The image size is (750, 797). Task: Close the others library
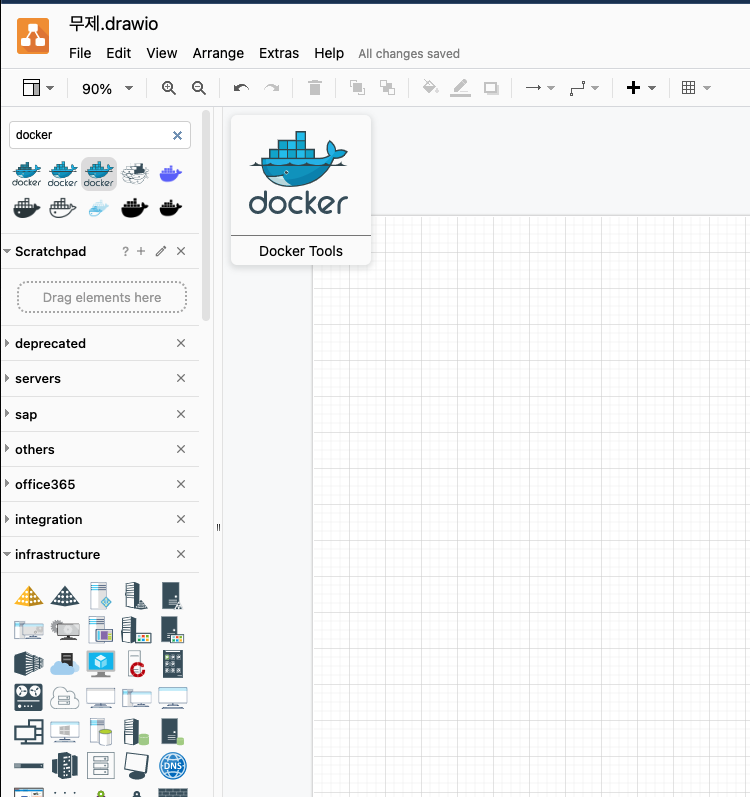pyautogui.click(x=181, y=449)
